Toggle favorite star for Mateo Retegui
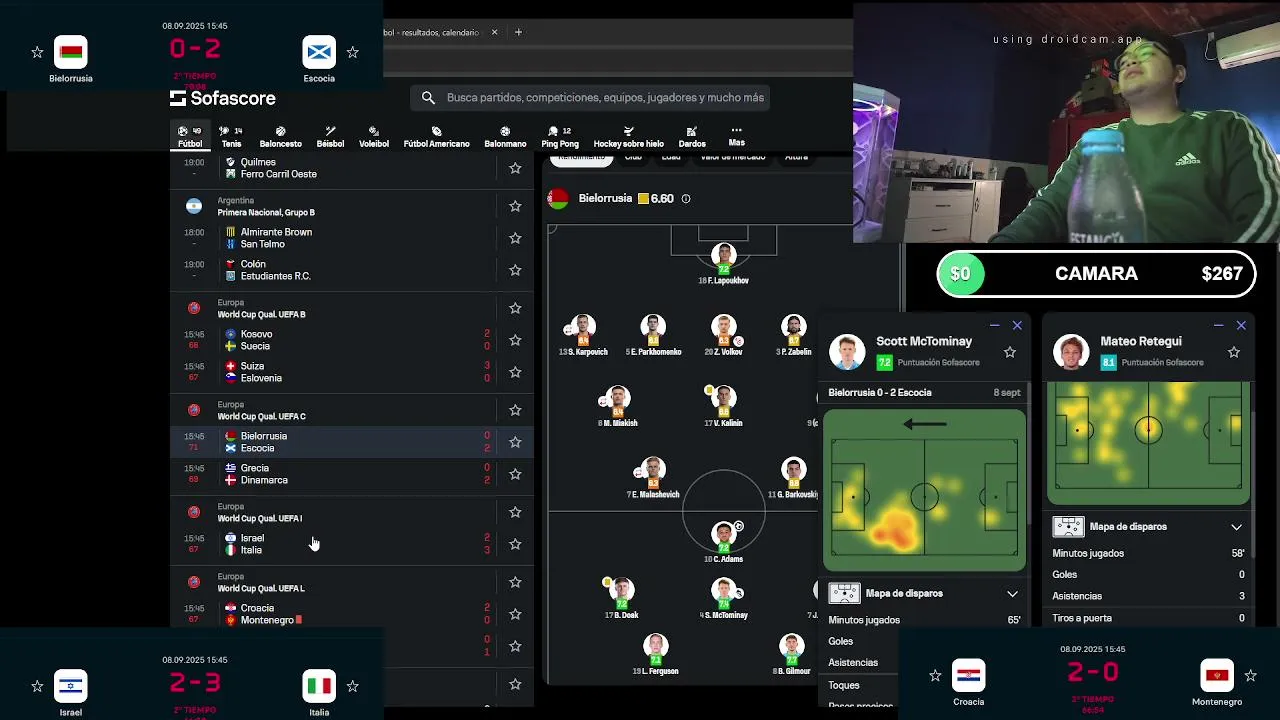Viewport: 1280px width, 720px height. (1234, 352)
